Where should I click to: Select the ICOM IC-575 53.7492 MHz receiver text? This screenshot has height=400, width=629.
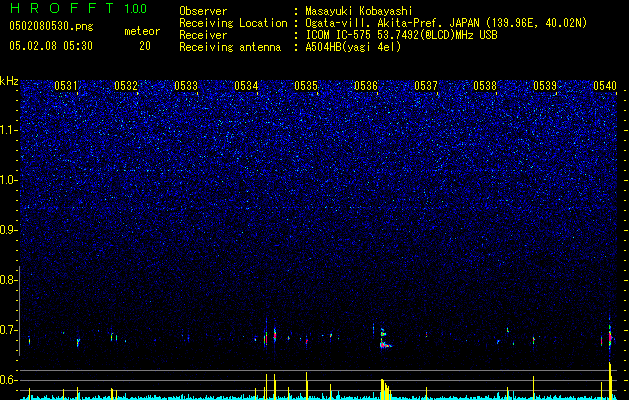coord(401,35)
